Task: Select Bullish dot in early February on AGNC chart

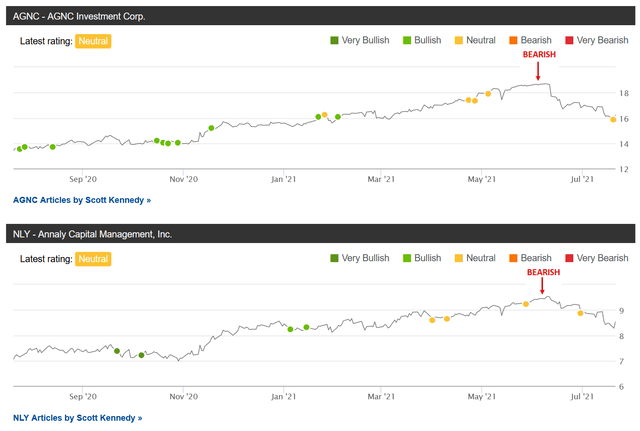Action: (x=338, y=117)
